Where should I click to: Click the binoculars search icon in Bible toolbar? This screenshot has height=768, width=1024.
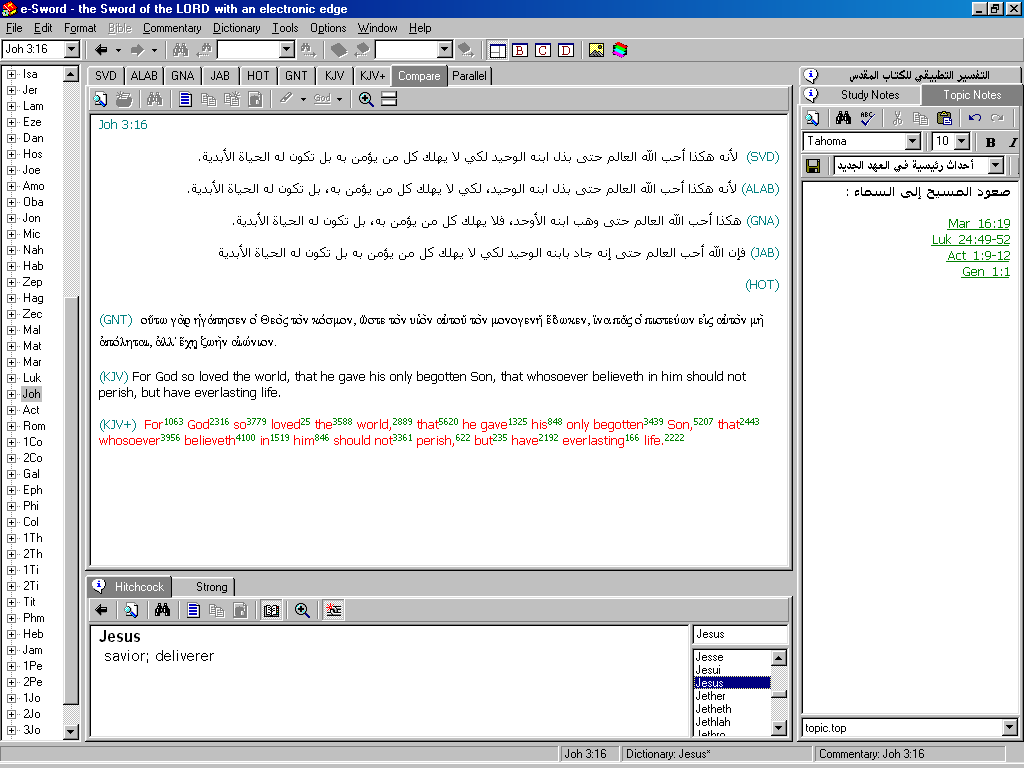[154, 99]
